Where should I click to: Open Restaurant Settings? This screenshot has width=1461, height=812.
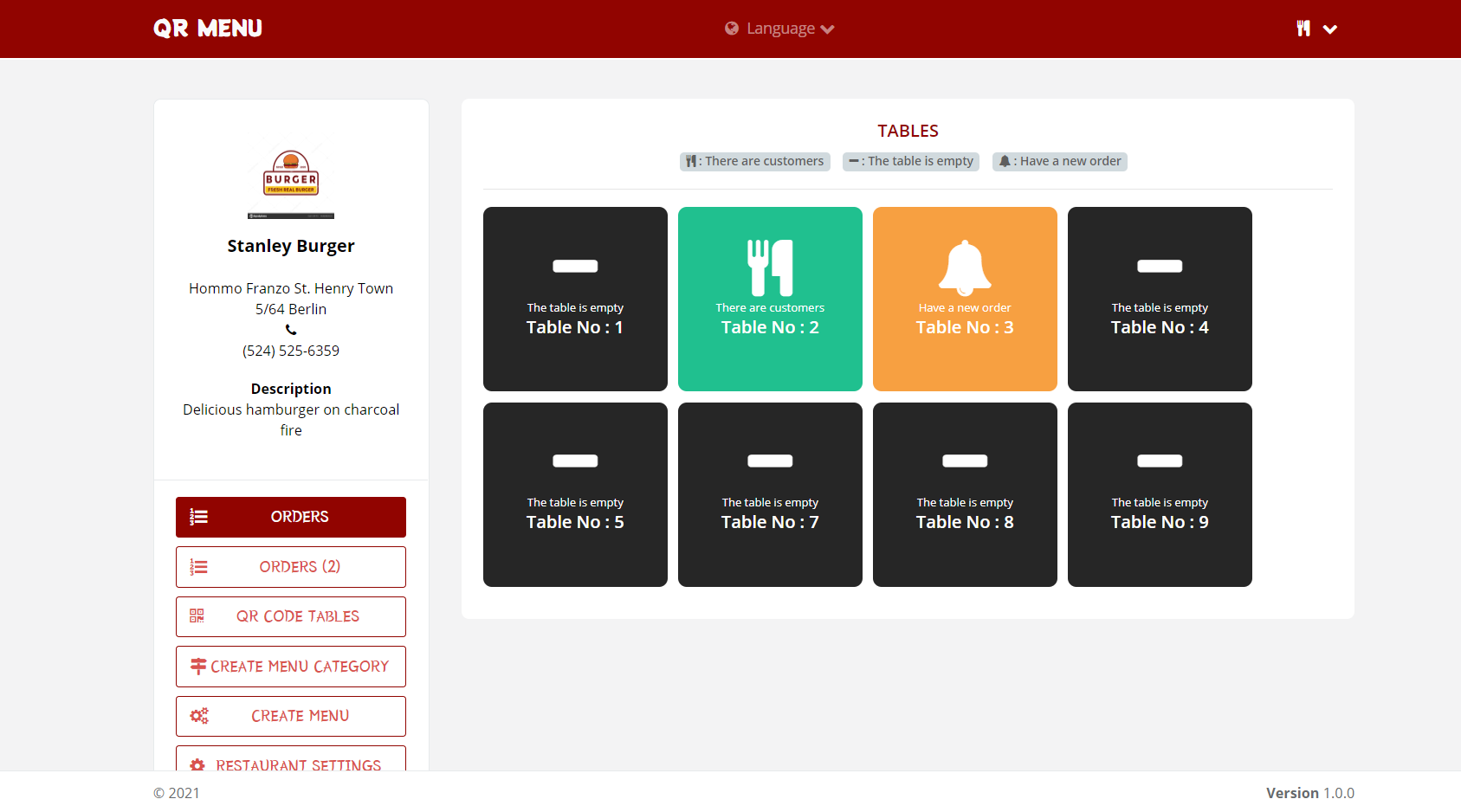(291, 759)
